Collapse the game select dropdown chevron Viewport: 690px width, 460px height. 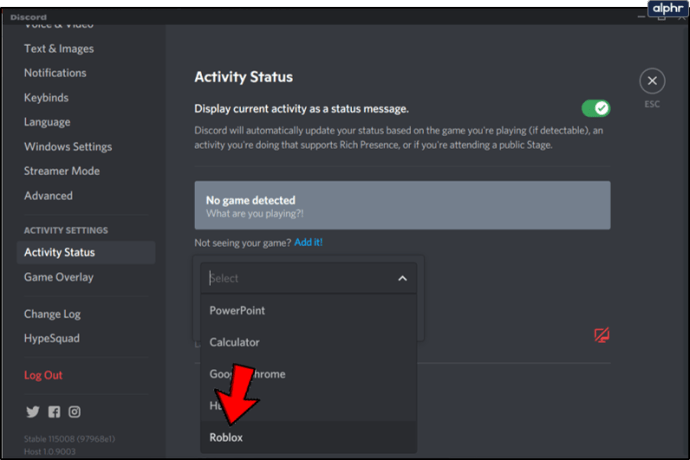click(402, 278)
